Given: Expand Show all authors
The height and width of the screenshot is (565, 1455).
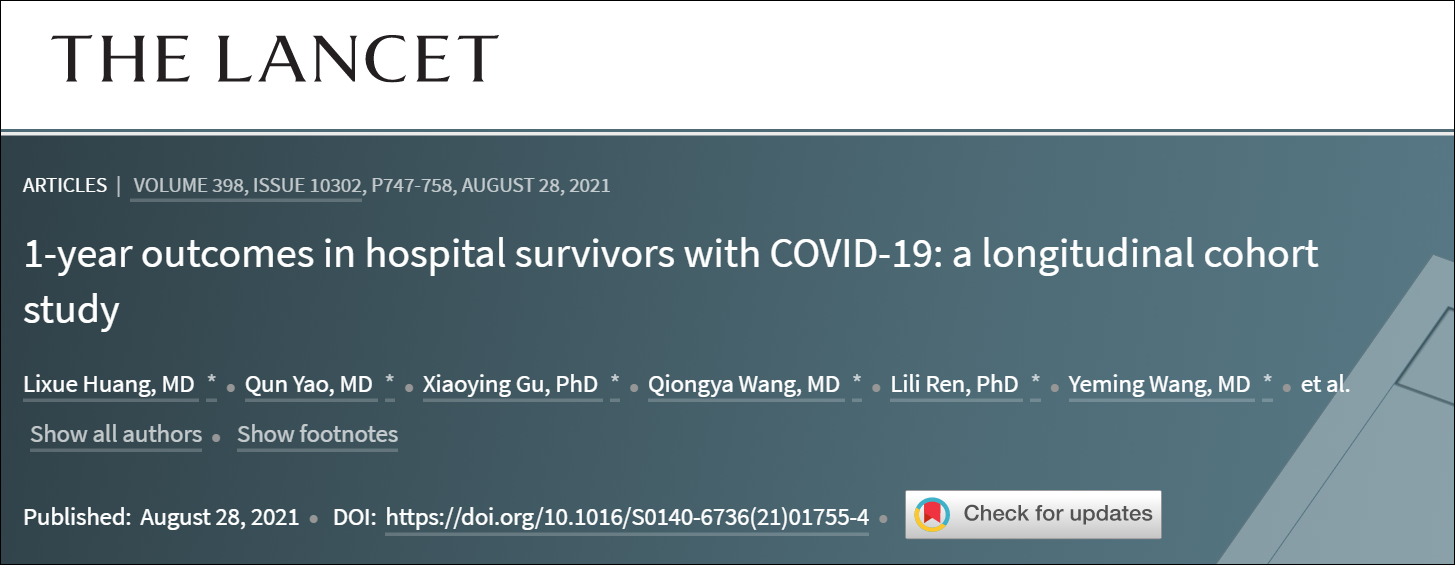Looking at the screenshot, I should pyautogui.click(x=116, y=435).
